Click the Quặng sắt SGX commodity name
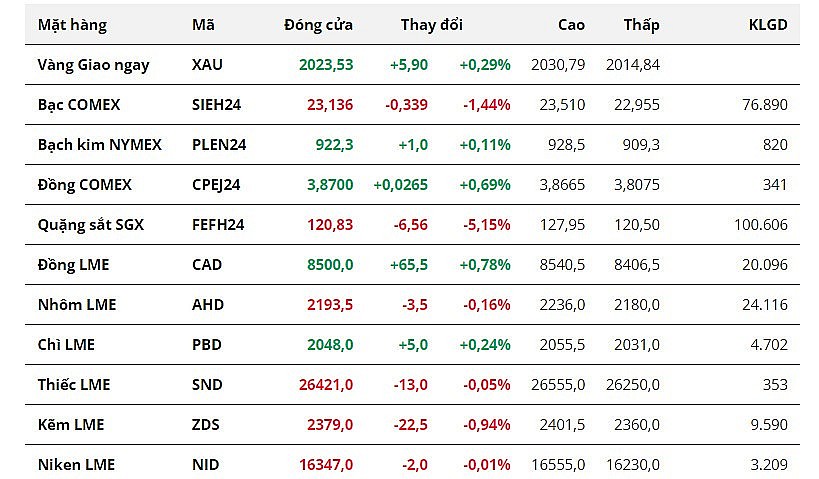Image resolution: width=819 pixels, height=479 pixels. (91, 225)
